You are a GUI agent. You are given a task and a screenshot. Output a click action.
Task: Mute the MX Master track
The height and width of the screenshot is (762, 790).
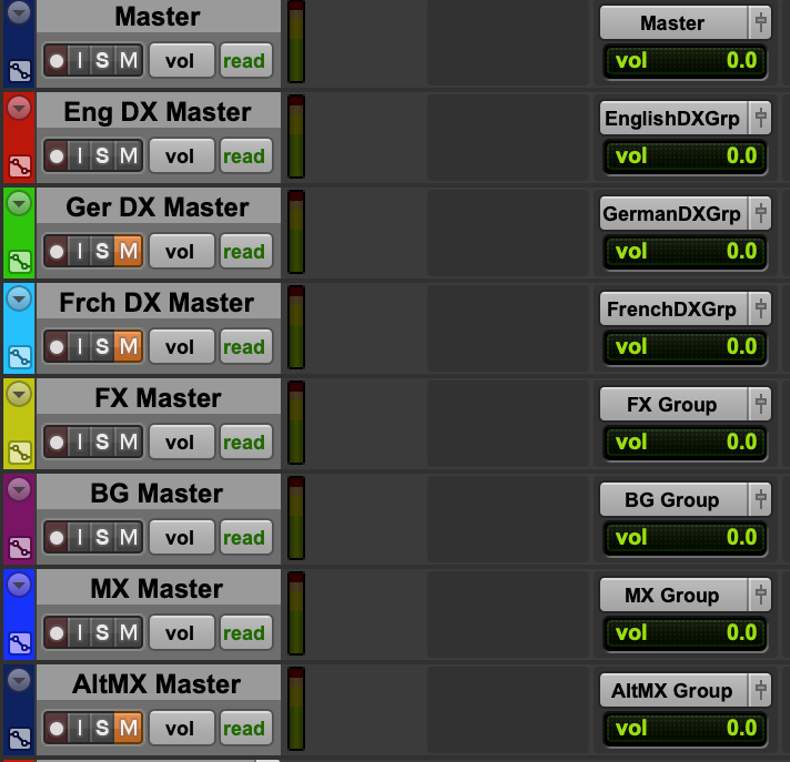click(128, 632)
